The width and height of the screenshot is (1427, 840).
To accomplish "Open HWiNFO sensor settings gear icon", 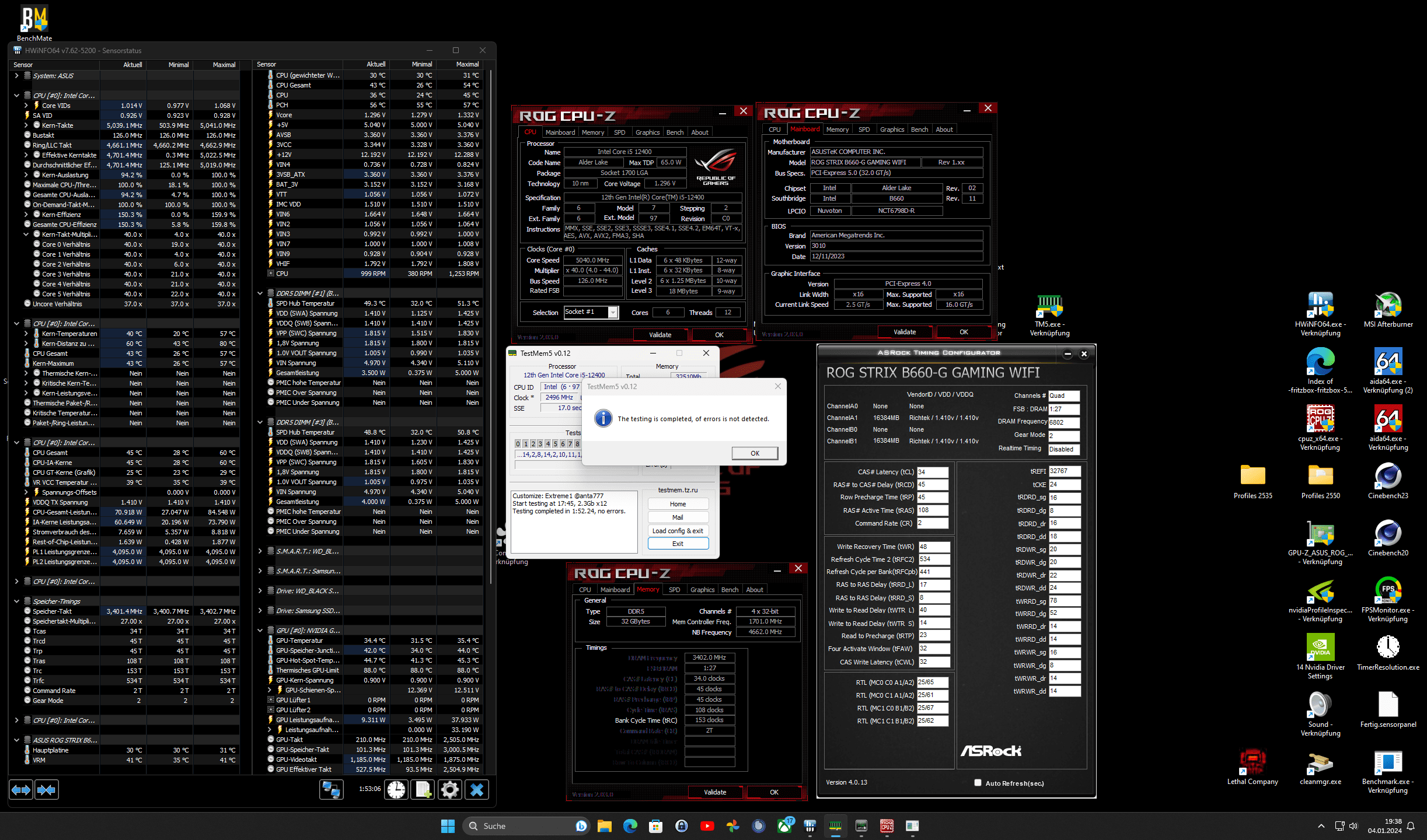I will [x=450, y=790].
